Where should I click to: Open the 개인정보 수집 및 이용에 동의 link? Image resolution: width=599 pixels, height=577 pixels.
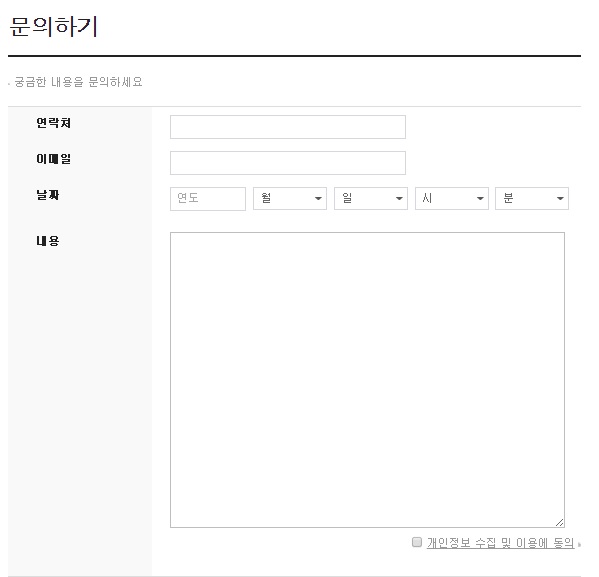[x=500, y=543]
